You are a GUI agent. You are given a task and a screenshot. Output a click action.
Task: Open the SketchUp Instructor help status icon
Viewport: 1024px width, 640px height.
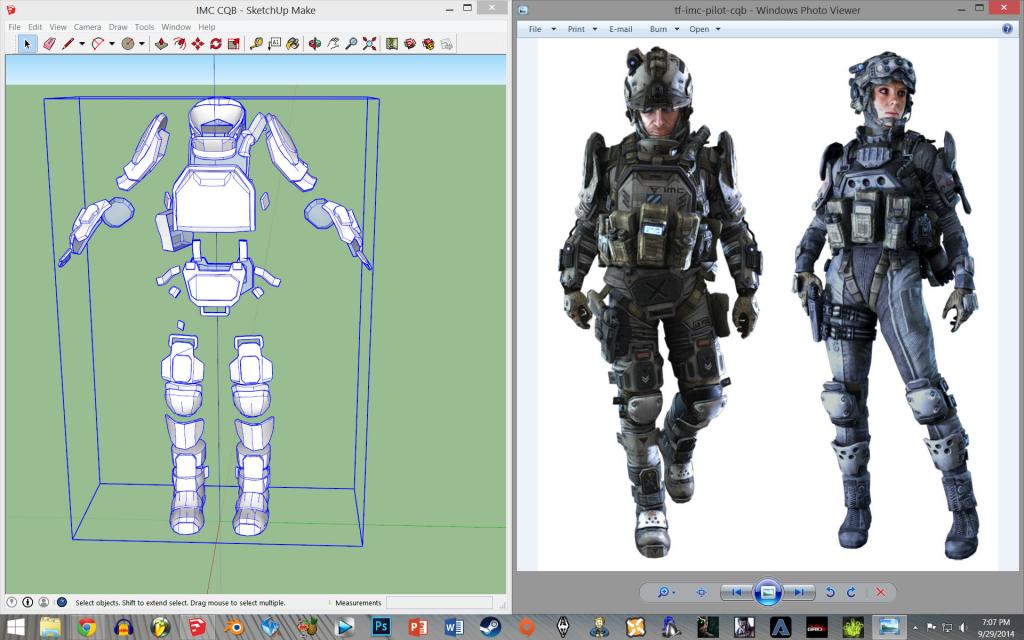click(62, 602)
